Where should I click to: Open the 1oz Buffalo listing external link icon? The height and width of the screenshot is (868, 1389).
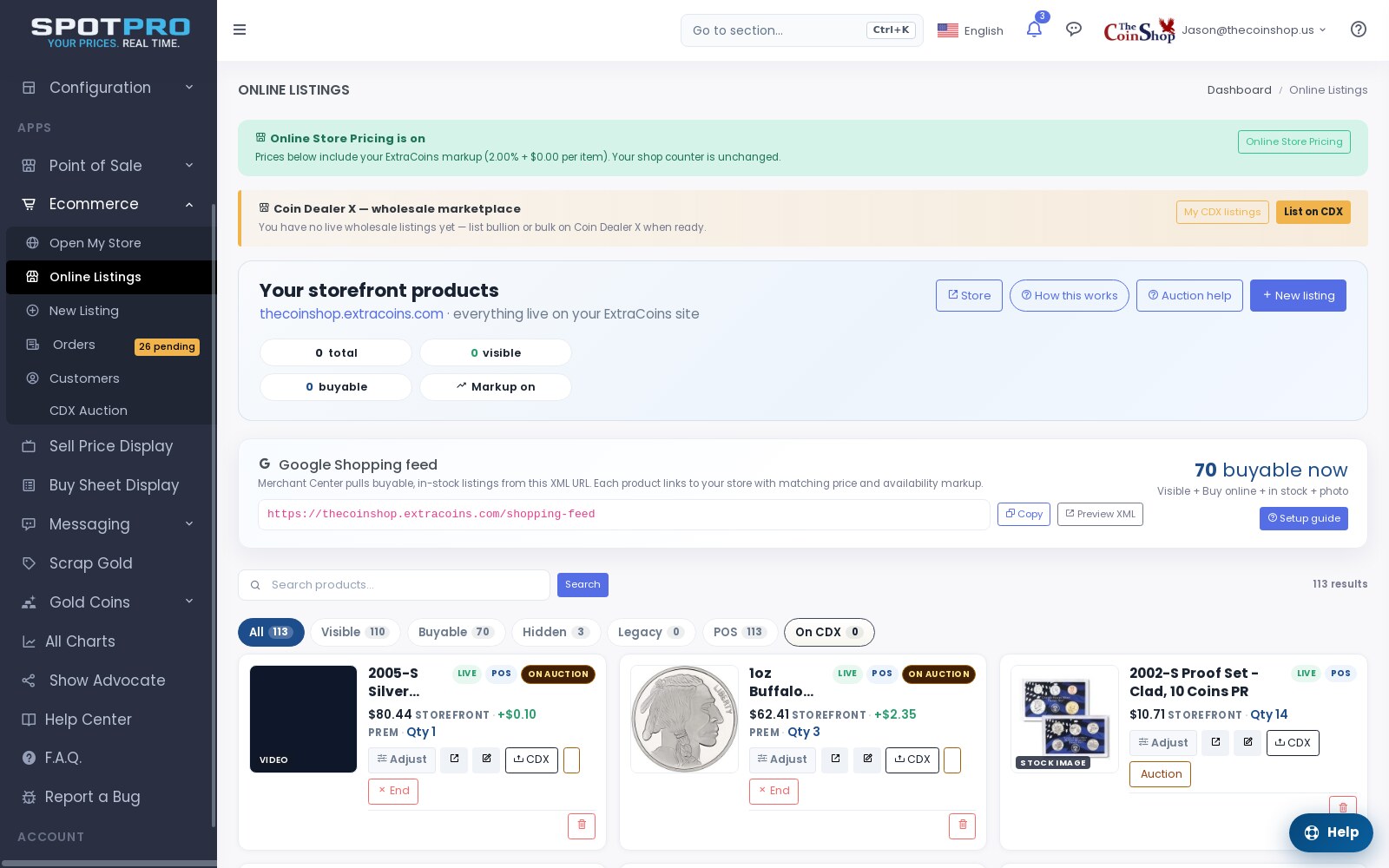pyautogui.click(x=835, y=759)
